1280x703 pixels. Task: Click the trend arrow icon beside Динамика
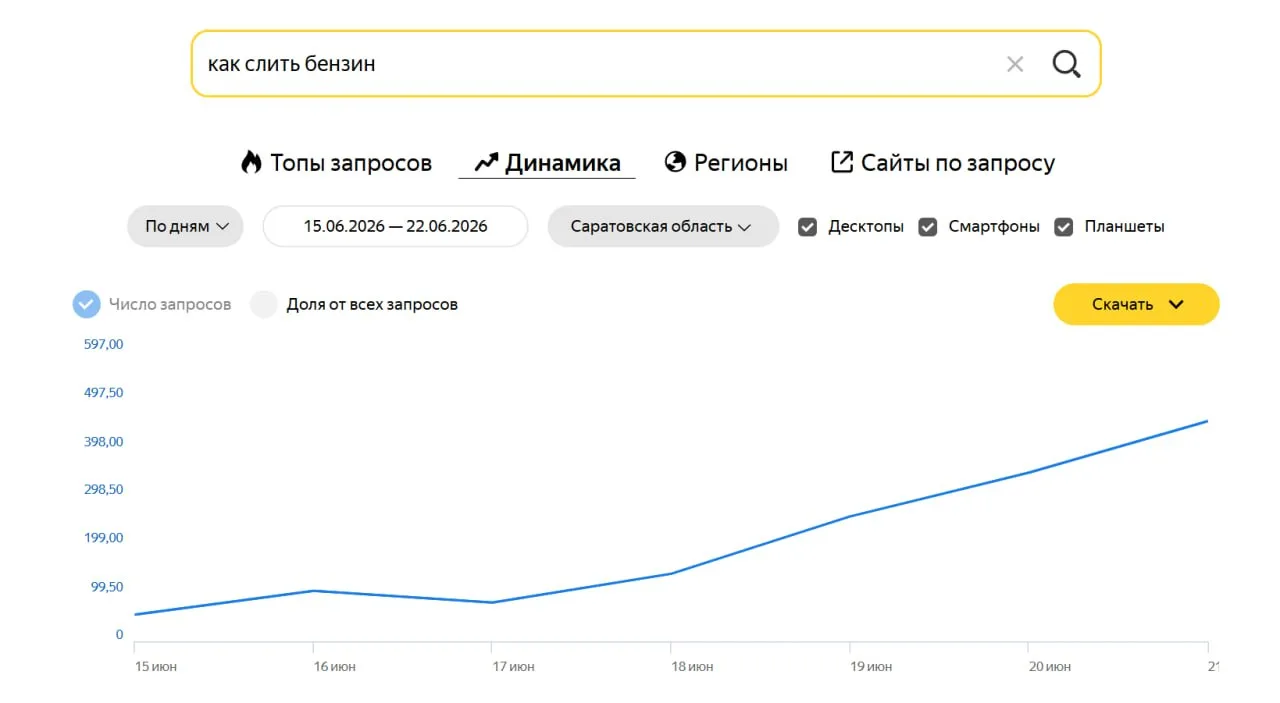(x=486, y=162)
